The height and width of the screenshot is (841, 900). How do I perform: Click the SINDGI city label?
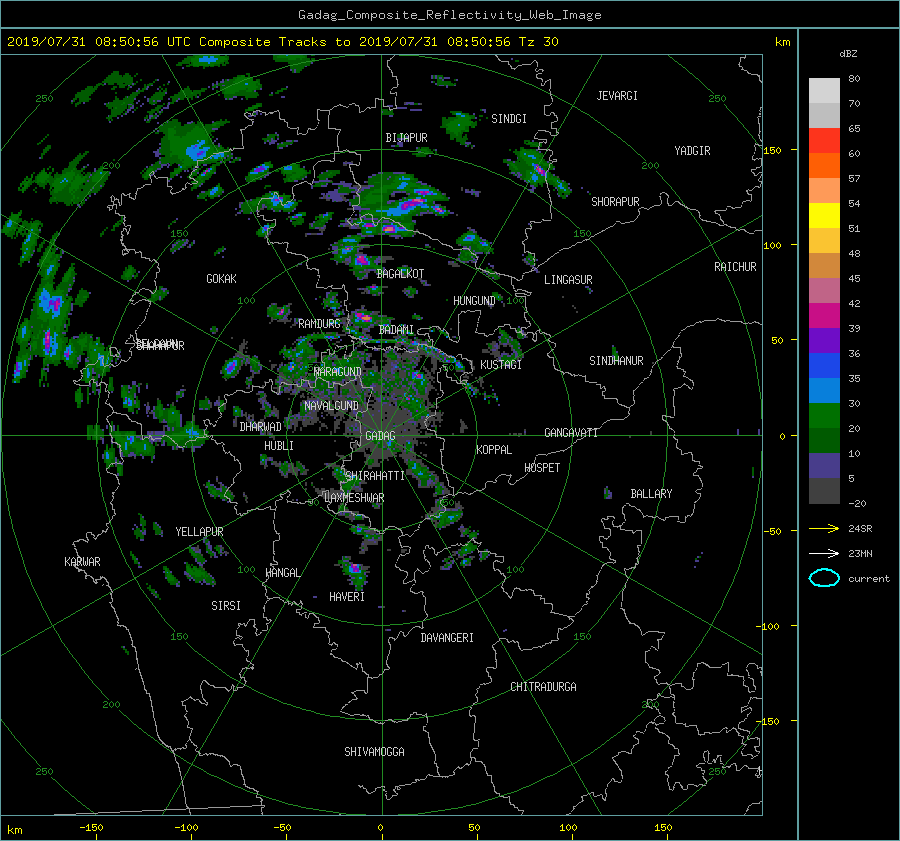[x=509, y=119]
